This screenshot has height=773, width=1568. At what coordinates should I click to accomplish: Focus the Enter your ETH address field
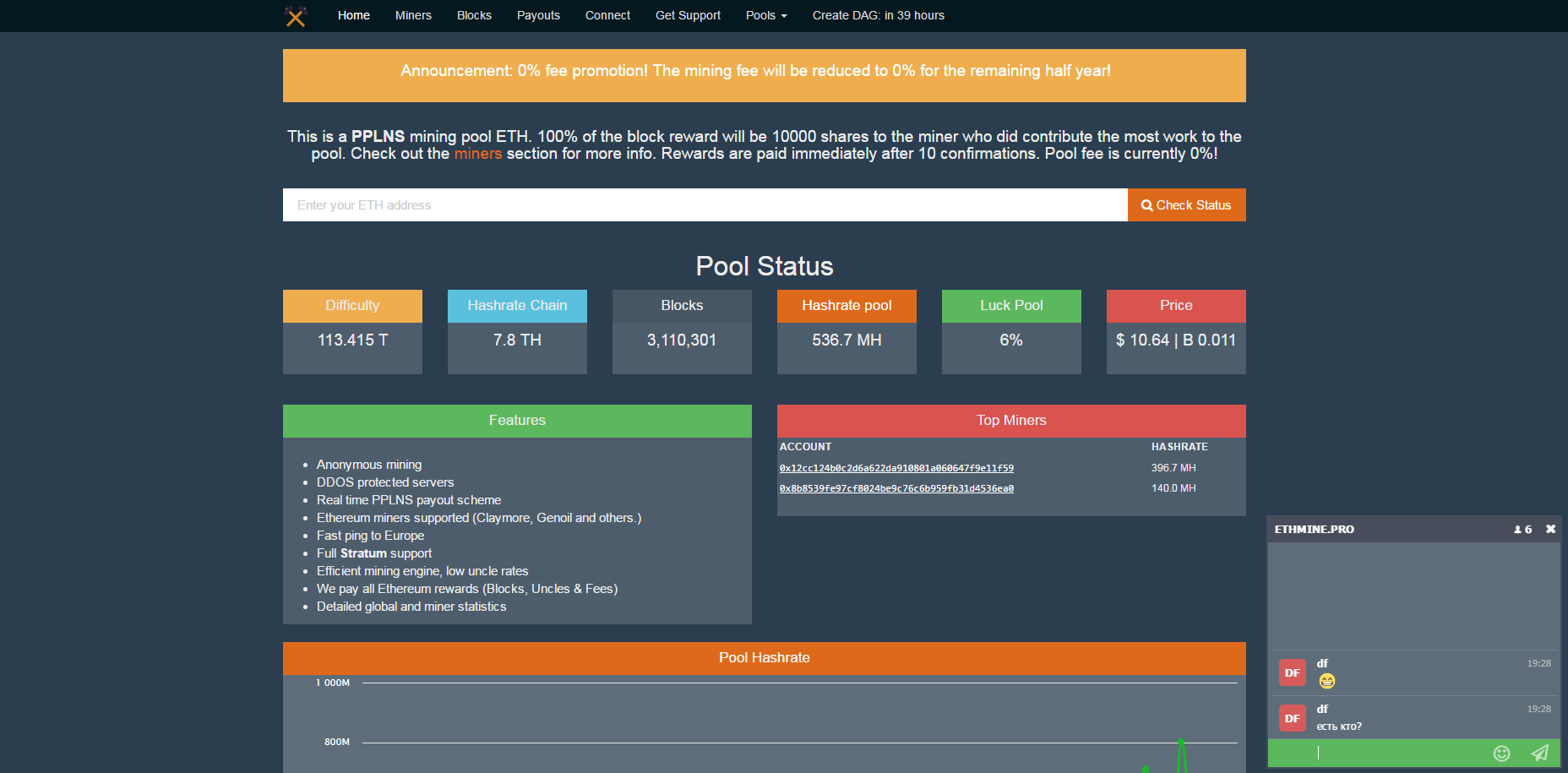click(705, 205)
